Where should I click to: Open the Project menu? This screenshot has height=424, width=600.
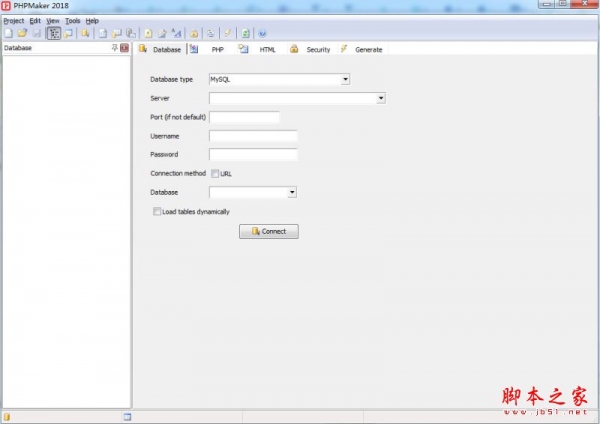[x=14, y=21]
